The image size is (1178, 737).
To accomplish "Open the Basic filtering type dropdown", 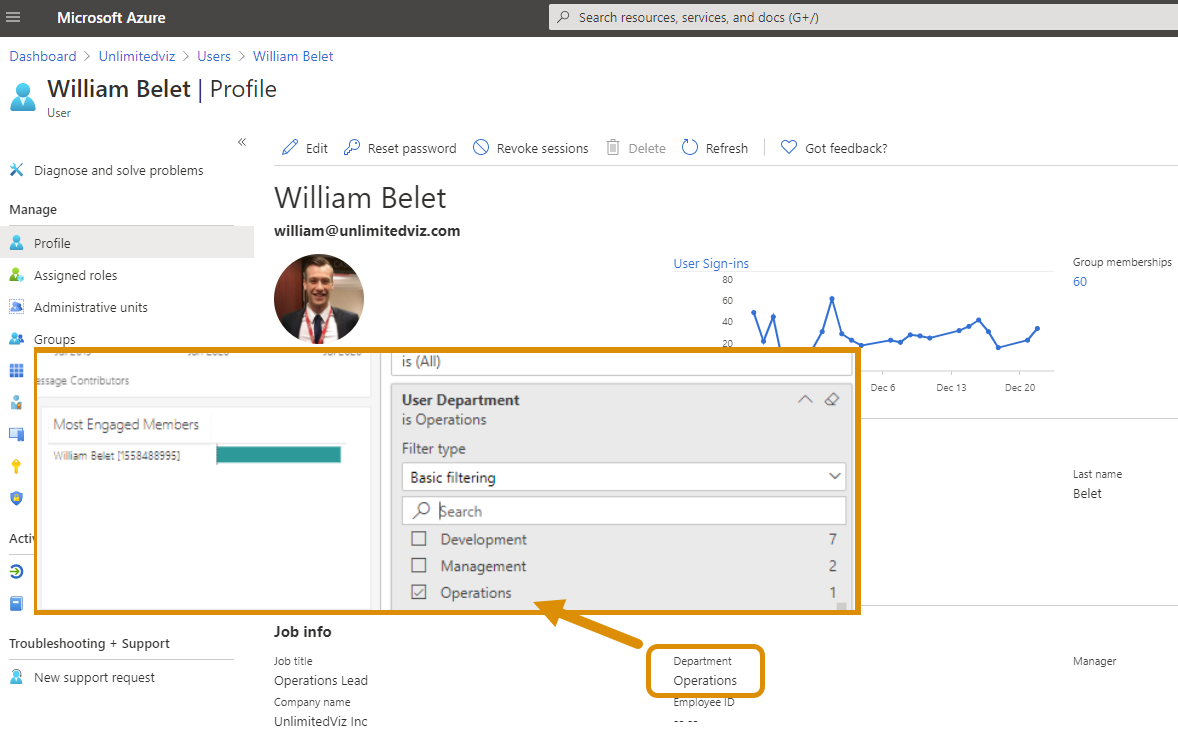I will [x=623, y=477].
